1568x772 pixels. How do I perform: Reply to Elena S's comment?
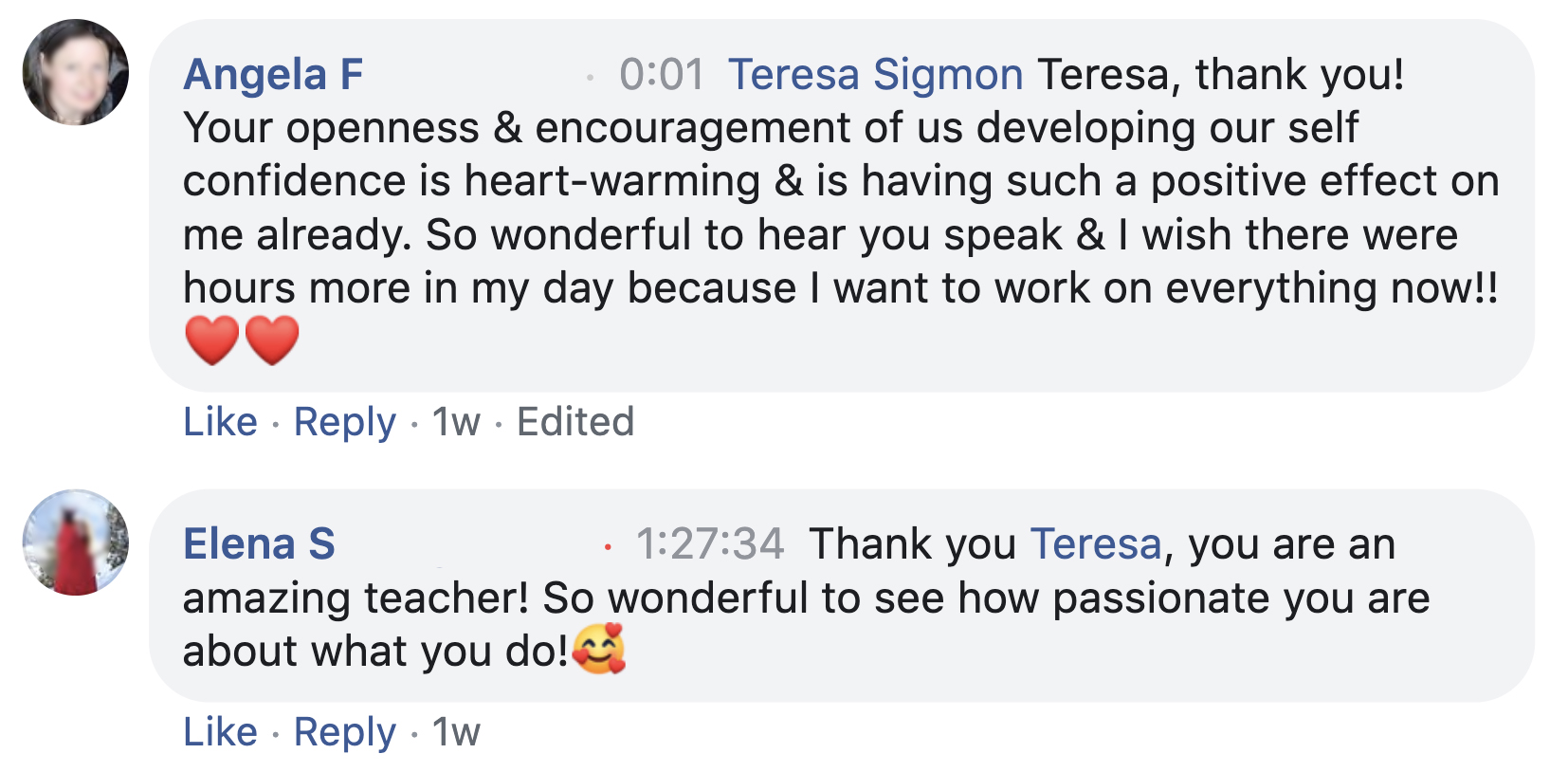pyautogui.click(x=344, y=731)
